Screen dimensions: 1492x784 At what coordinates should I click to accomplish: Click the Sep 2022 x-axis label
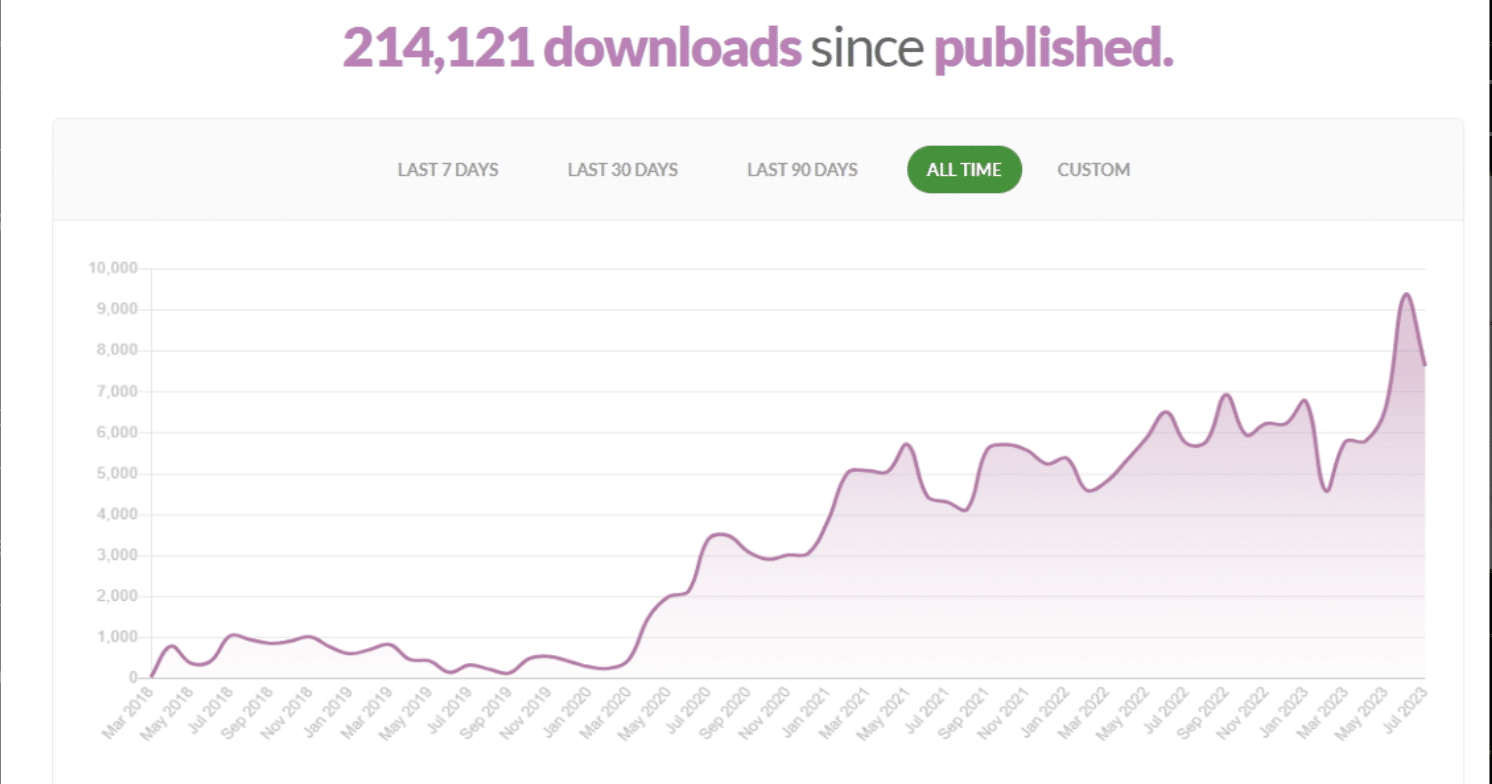coord(1201,712)
